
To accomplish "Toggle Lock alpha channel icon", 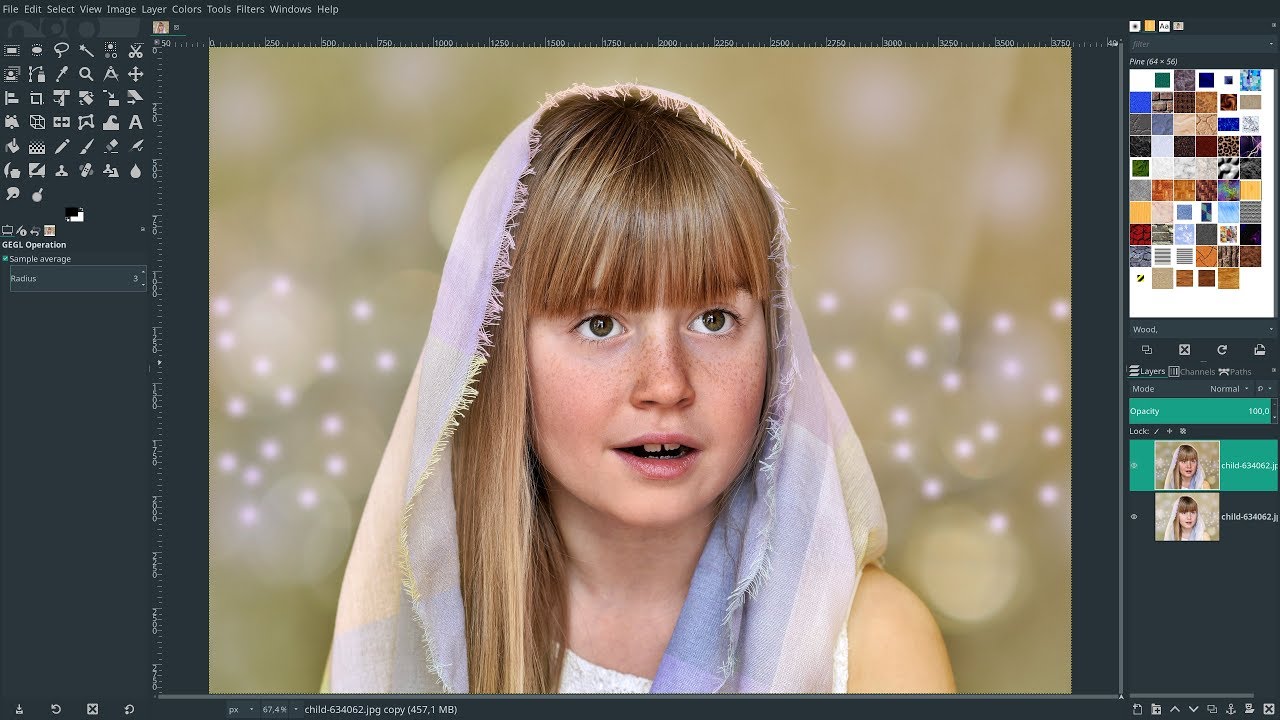I will pos(1183,431).
